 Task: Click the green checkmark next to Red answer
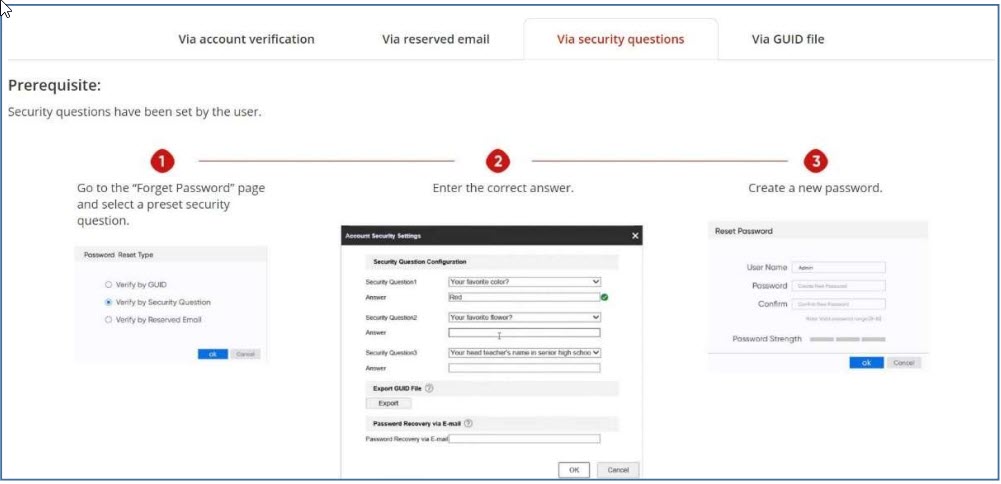point(605,297)
